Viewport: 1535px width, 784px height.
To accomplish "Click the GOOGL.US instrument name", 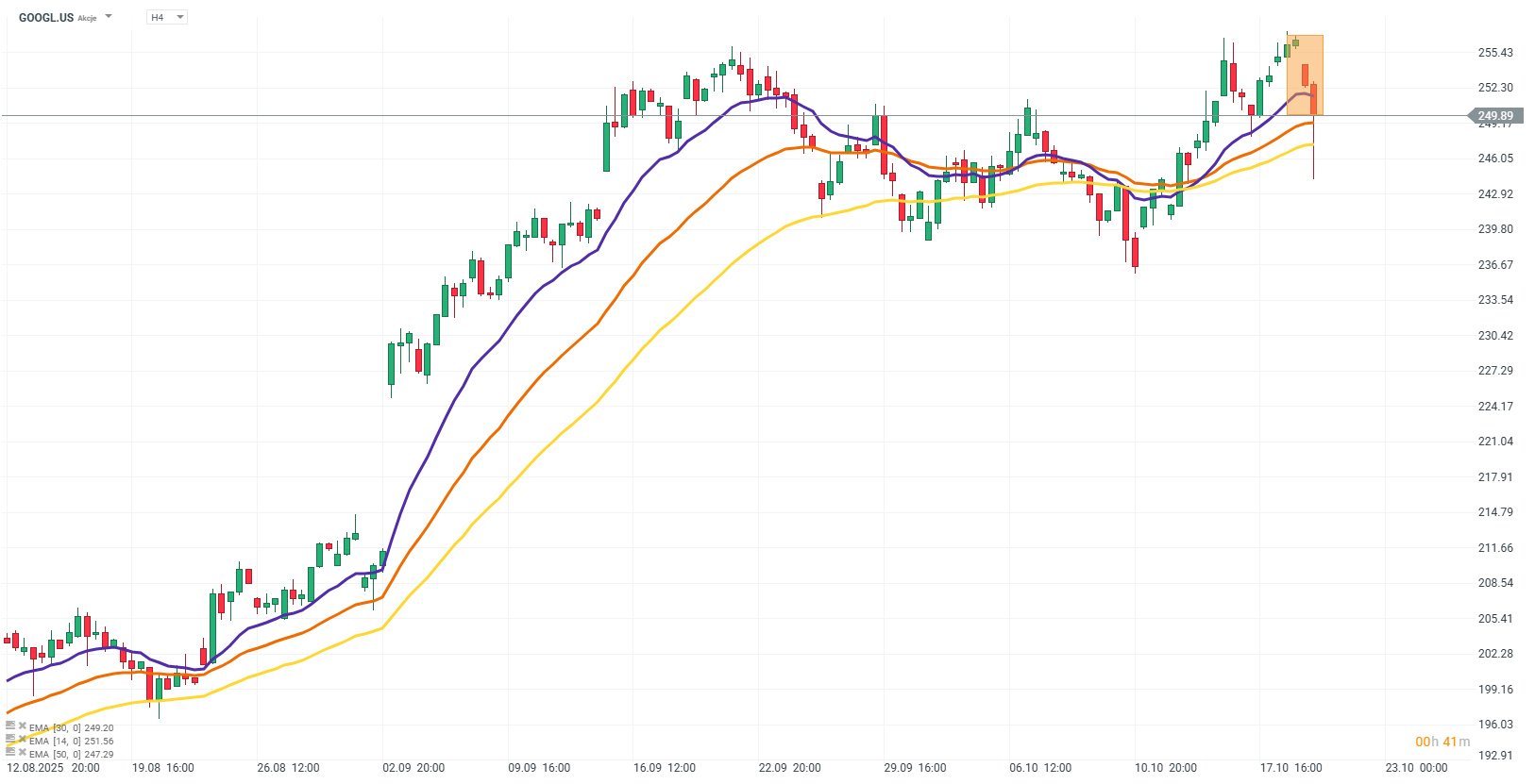I will click(x=46, y=18).
